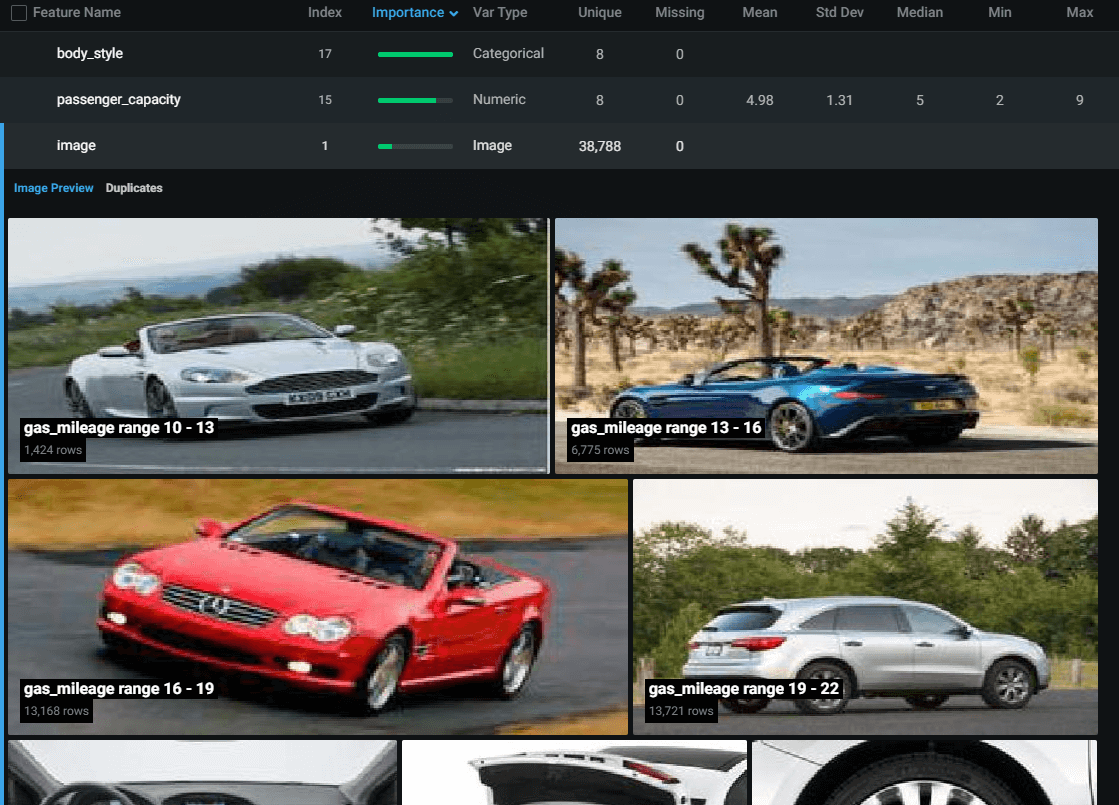Open the red Mercedes image, range 16 - 19

tap(318, 607)
